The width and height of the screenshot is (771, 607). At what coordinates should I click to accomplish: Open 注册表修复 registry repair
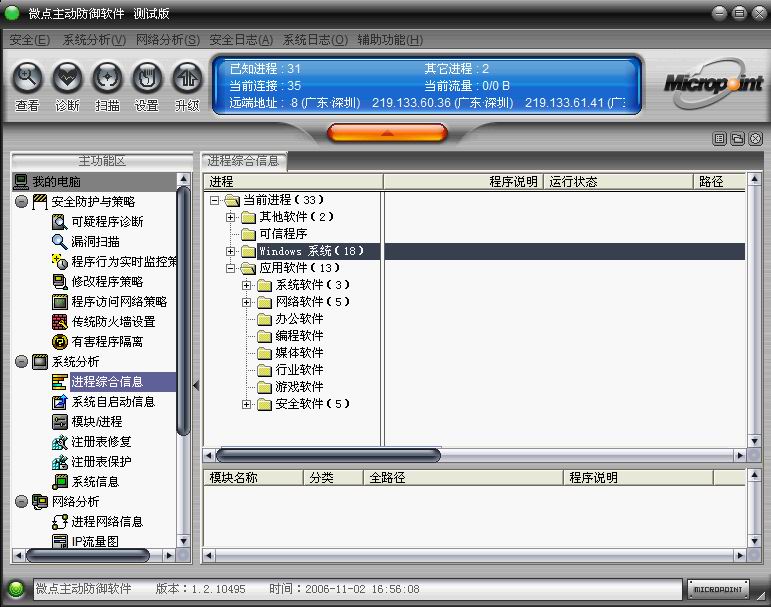pos(91,442)
